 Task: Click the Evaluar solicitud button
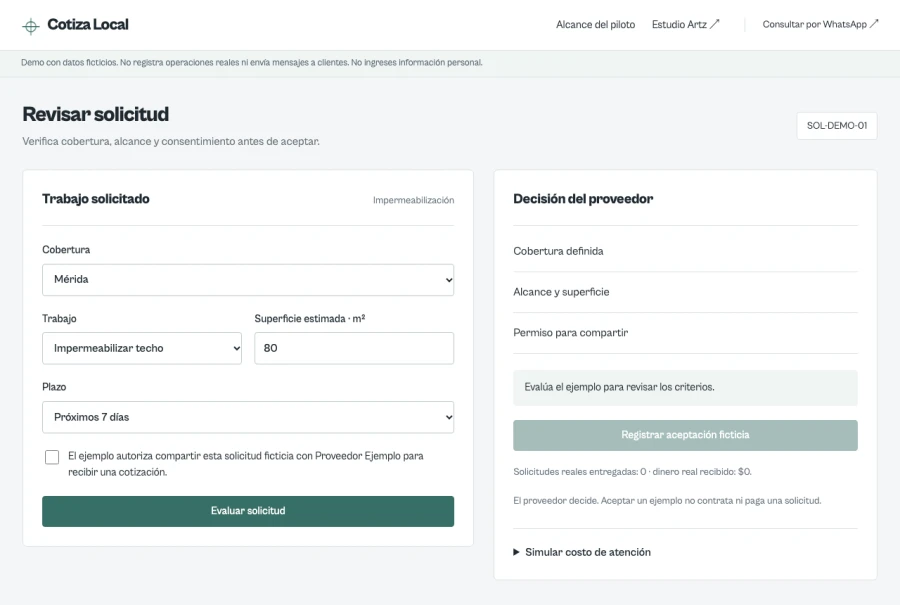point(248,511)
